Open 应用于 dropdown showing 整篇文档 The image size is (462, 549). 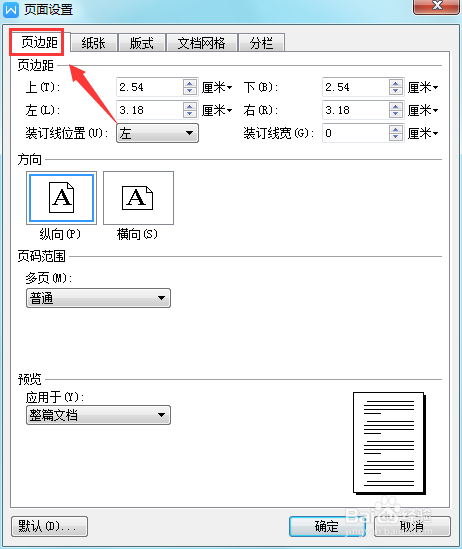point(98,415)
